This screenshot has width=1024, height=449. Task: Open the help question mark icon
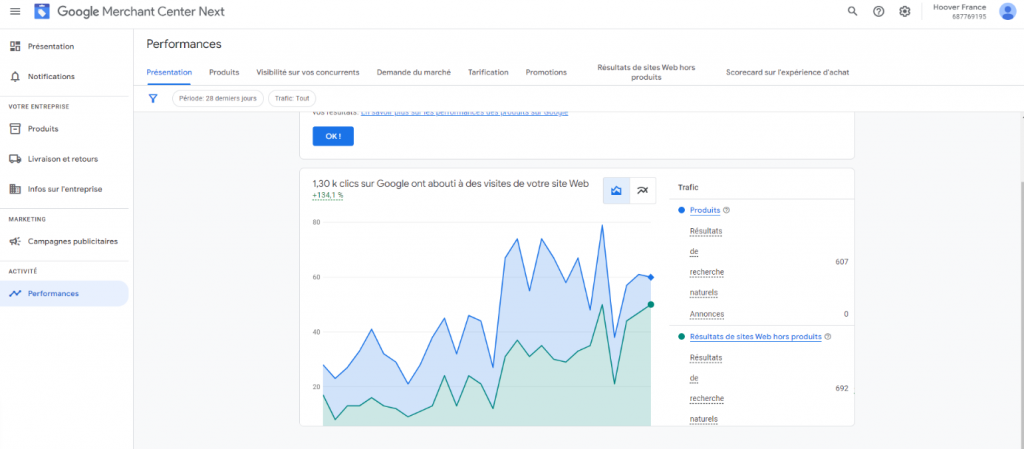(878, 11)
